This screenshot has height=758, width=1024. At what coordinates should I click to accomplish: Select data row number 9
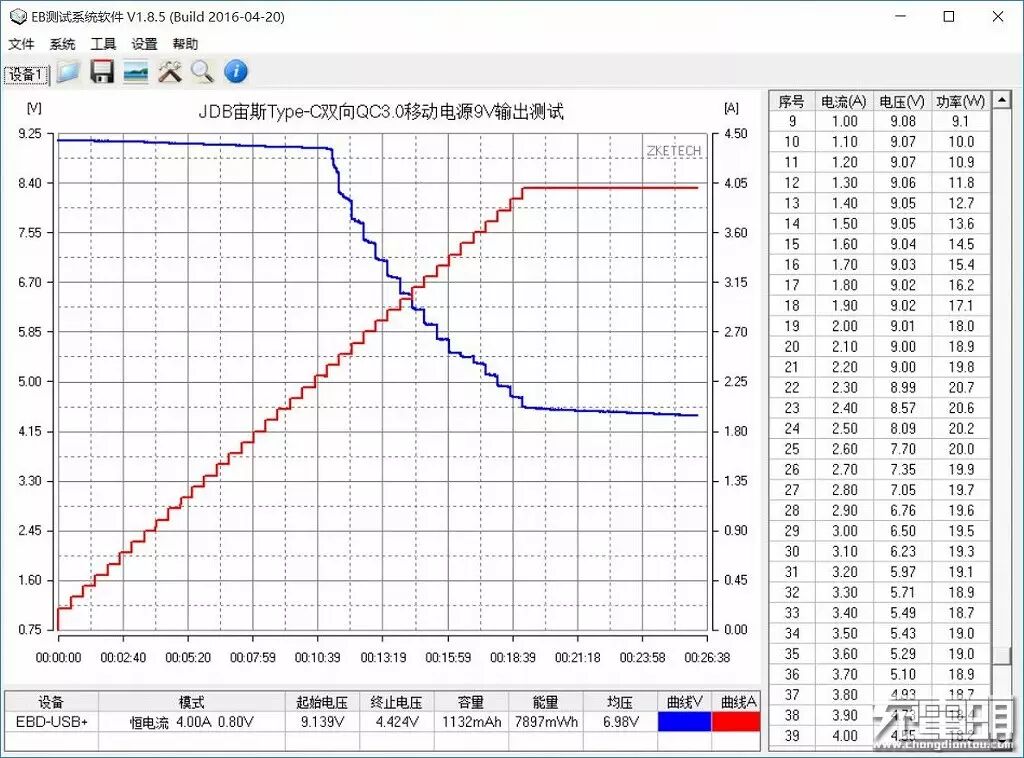click(x=880, y=121)
